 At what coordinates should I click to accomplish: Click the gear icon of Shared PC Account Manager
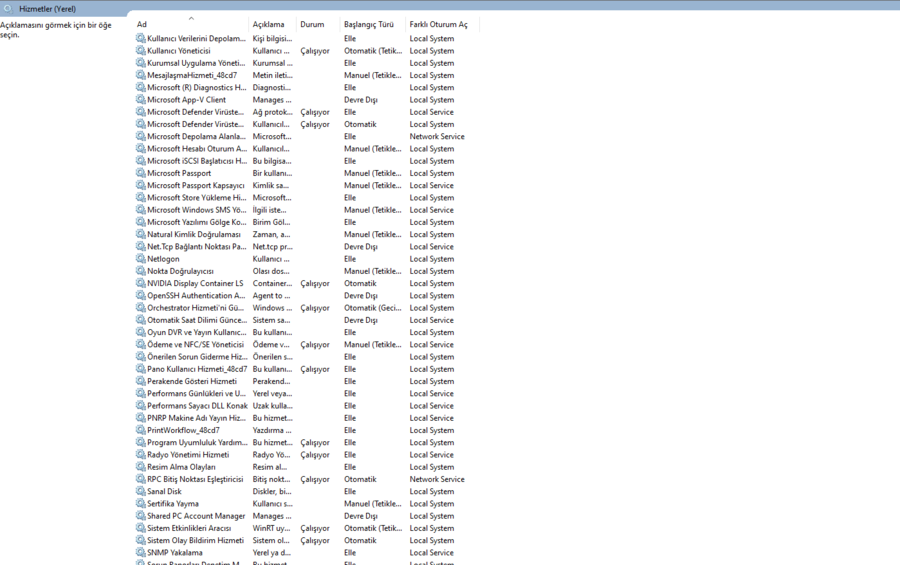(141, 516)
